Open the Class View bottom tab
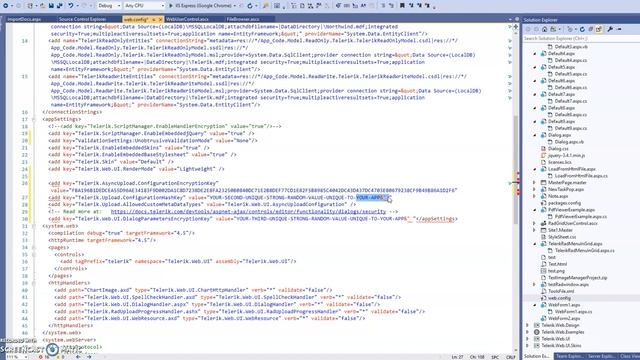640x360 pixels. click(629, 356)
